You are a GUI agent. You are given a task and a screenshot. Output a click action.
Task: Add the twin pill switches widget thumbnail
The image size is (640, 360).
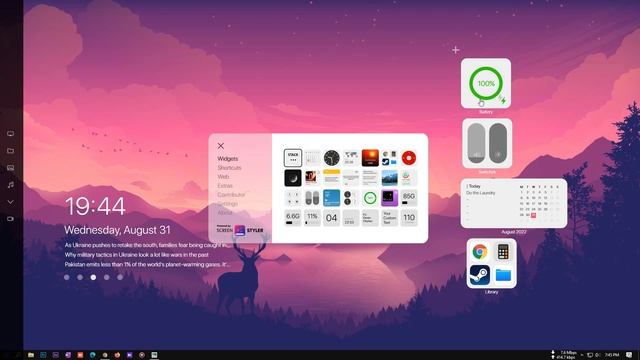(312, 198)
